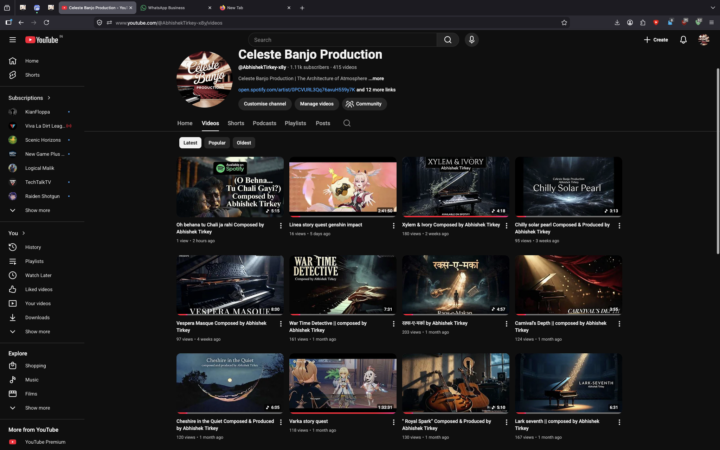Open the Community button
Image resolution: width=720 pixels, height=450 pixels.
click(364, 104)
